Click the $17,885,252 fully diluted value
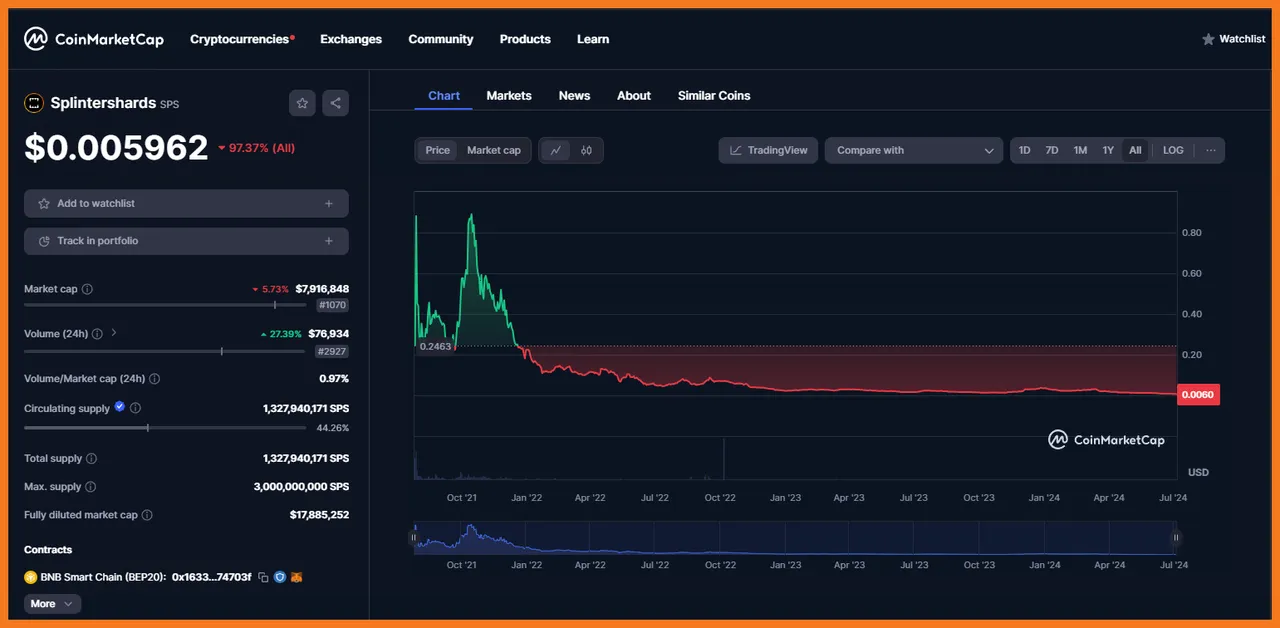 pyautogui.click(x=319, y=515)
